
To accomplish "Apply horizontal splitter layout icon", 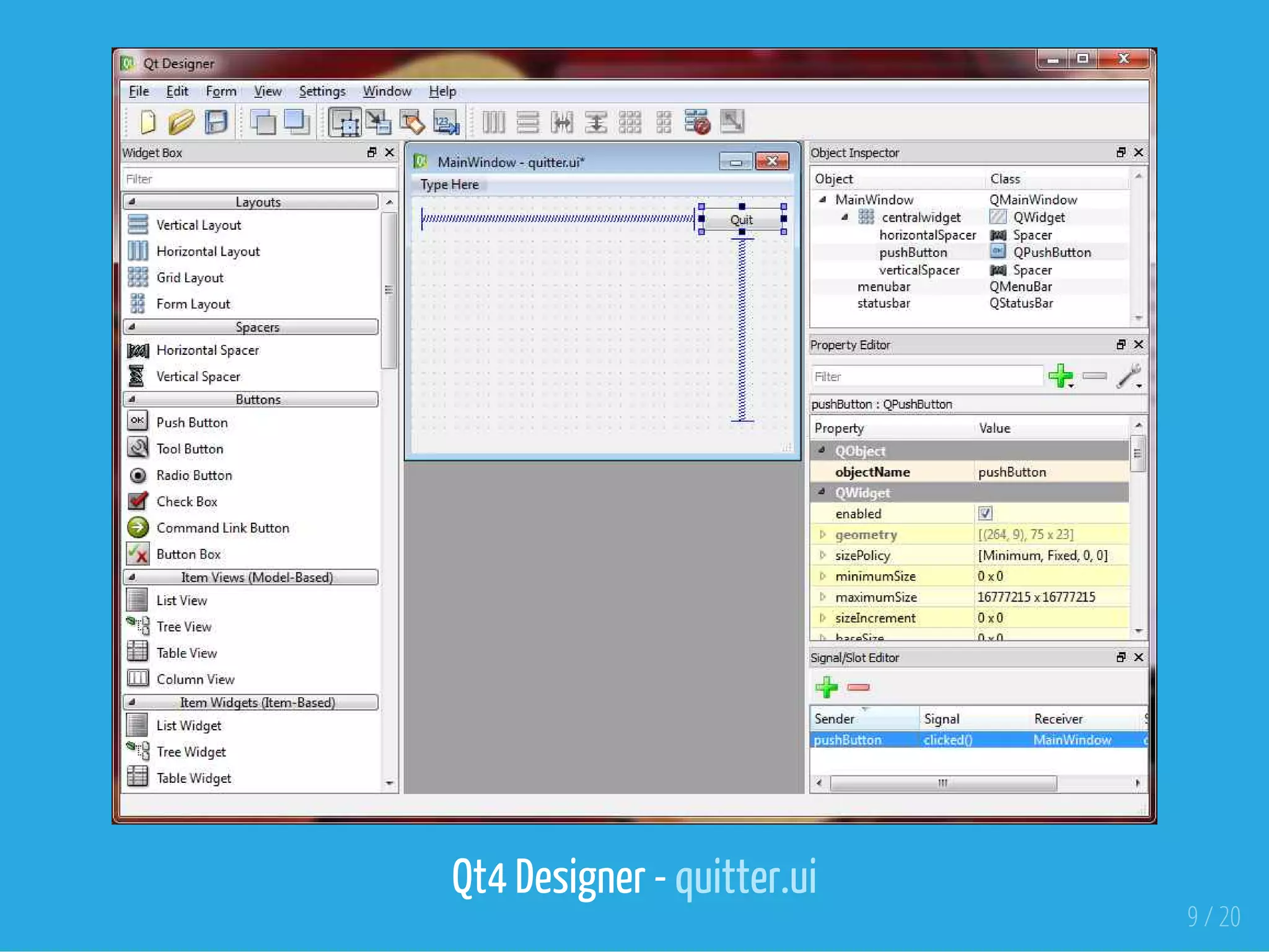I will pyautogui.click(x=561, y=122).
